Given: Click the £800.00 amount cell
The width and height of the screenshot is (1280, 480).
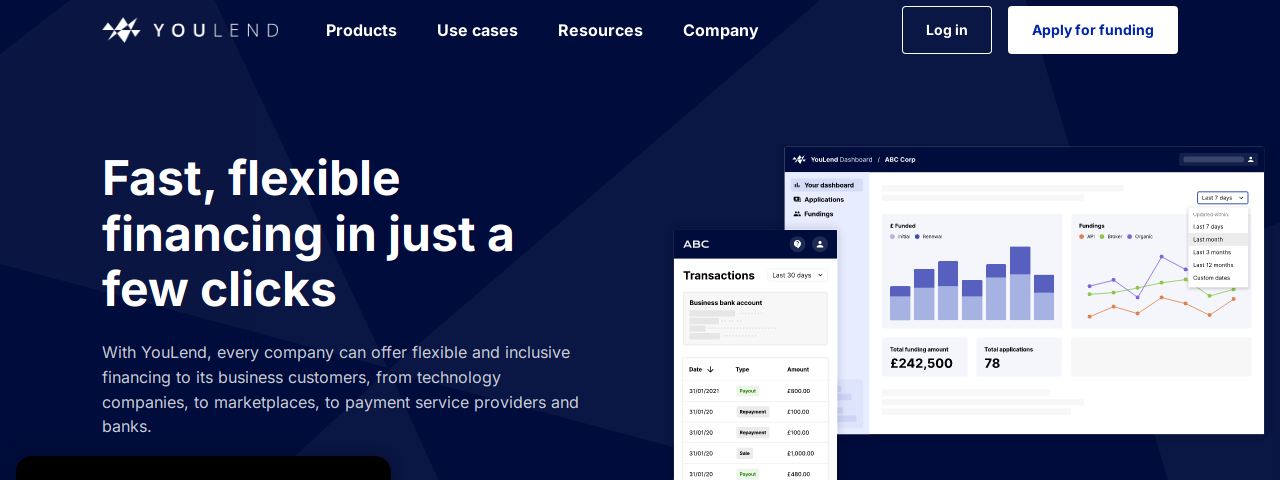Looking at the screenshot, I should pyautogui.click(x=798, y=390).
